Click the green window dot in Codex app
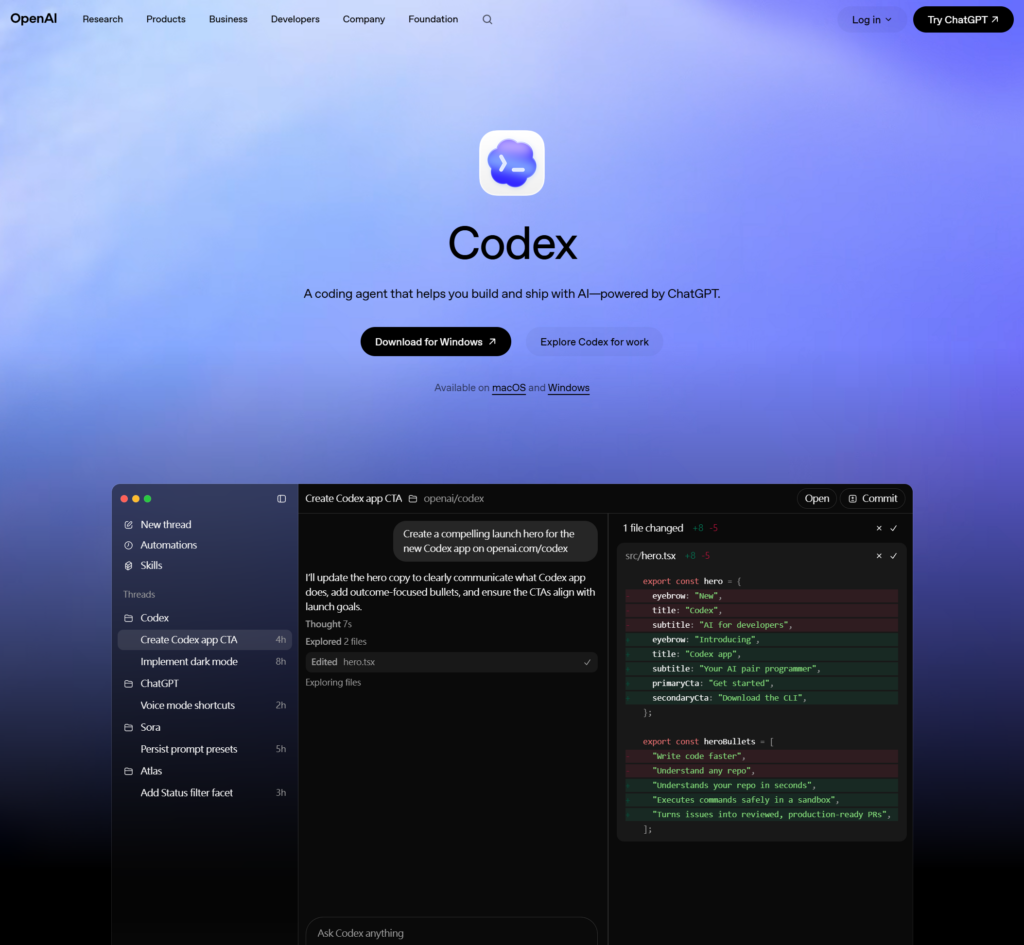The height and width of the screenshot is (945, 1024). tap(148, 498)
